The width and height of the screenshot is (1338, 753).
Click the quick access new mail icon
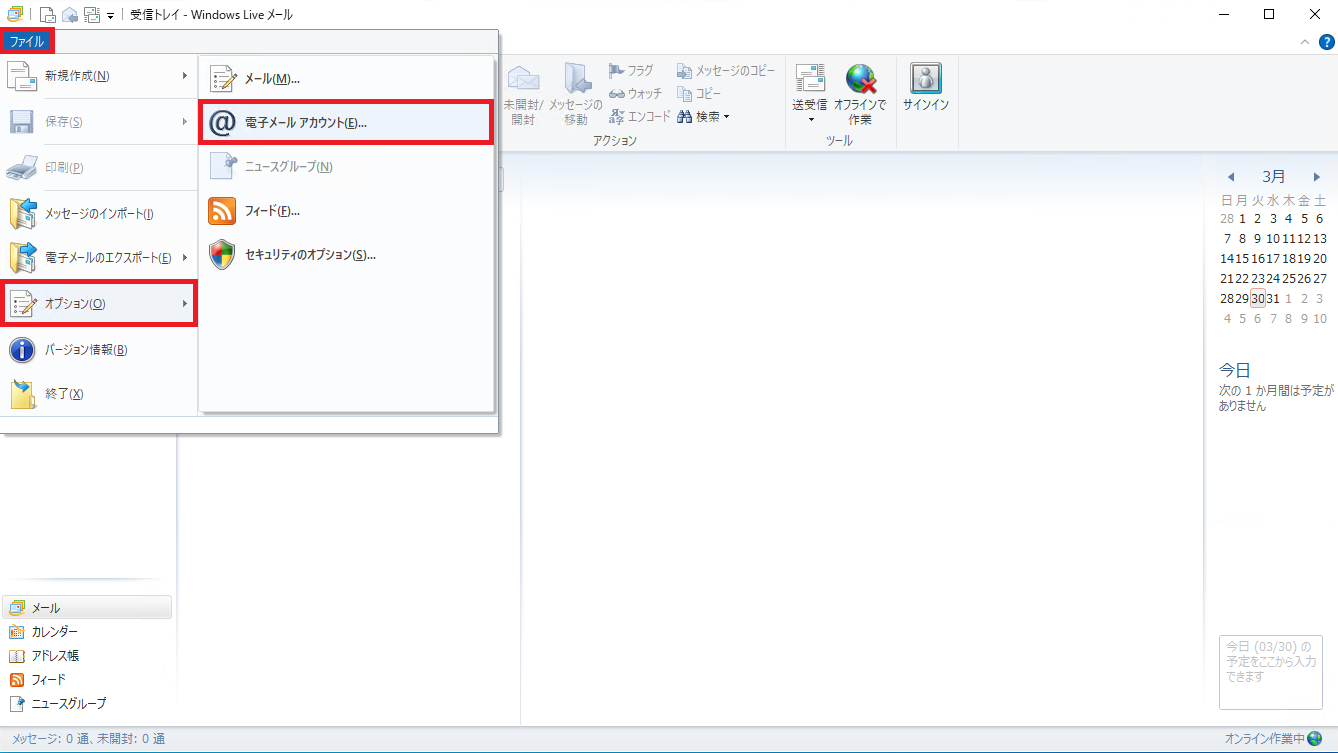click(47, 15)
